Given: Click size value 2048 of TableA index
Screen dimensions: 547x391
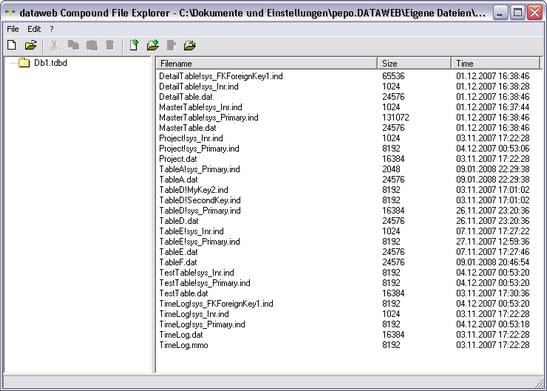Looking at the screenshot, I should (x=391, y=169).
